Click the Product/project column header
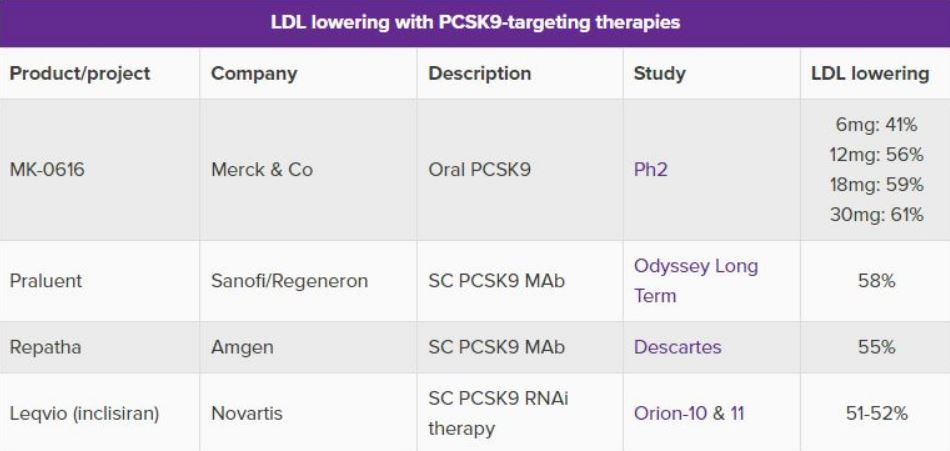950x451 pixels. tap(80, 73)
